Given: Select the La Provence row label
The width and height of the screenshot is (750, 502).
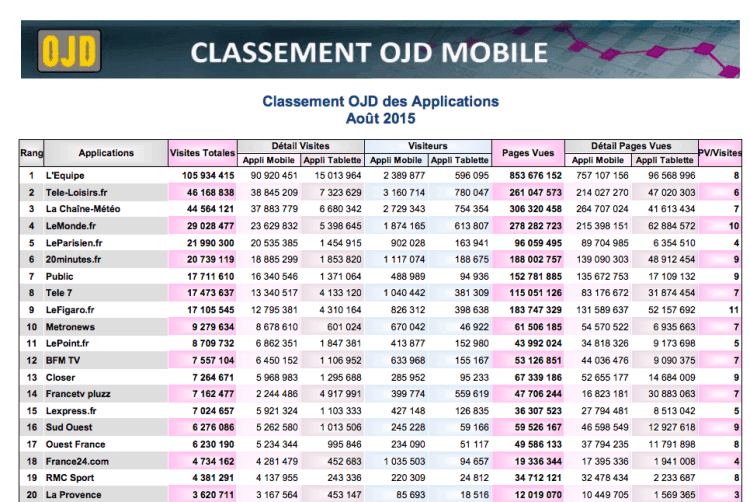Looking at the screenshot, I should (73, 495).
